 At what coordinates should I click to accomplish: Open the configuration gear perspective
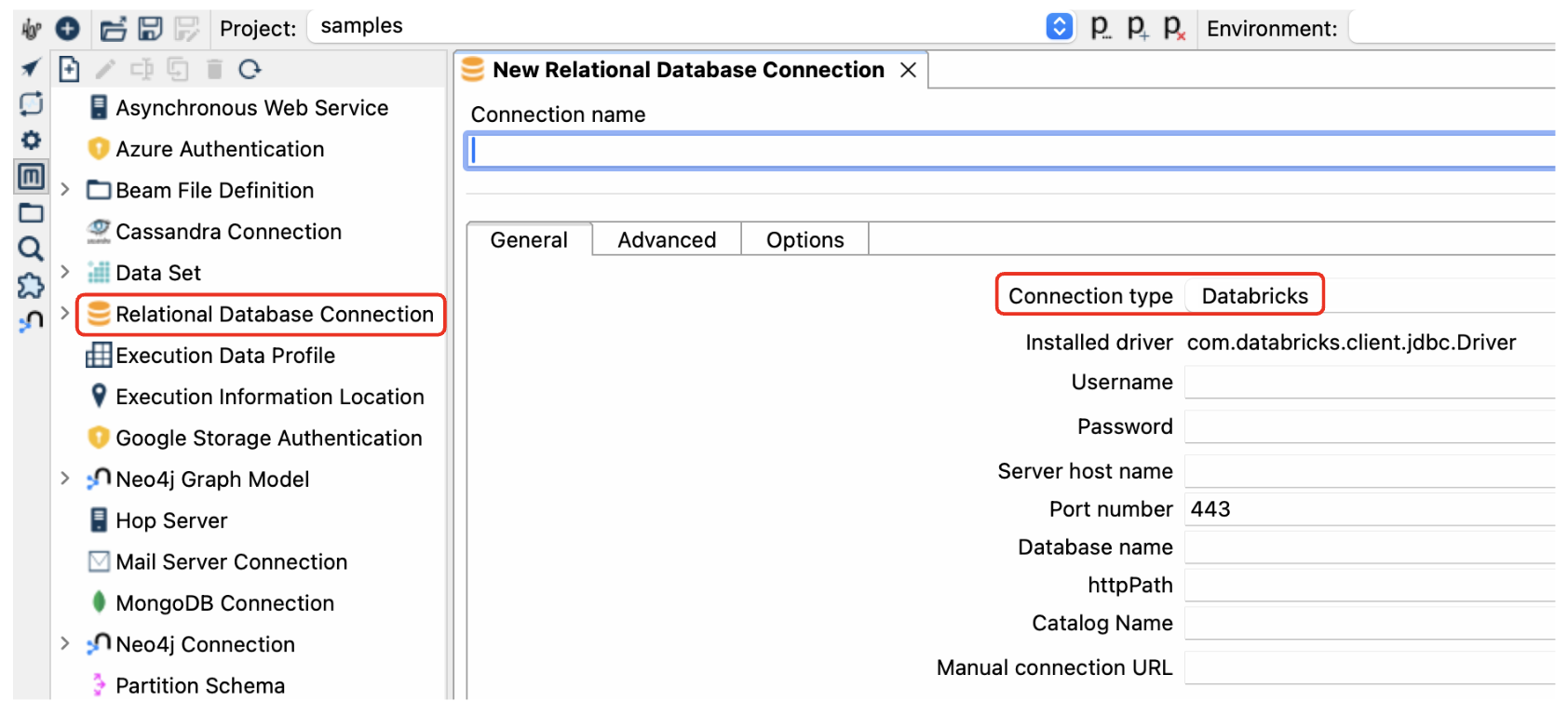point(31,140)
